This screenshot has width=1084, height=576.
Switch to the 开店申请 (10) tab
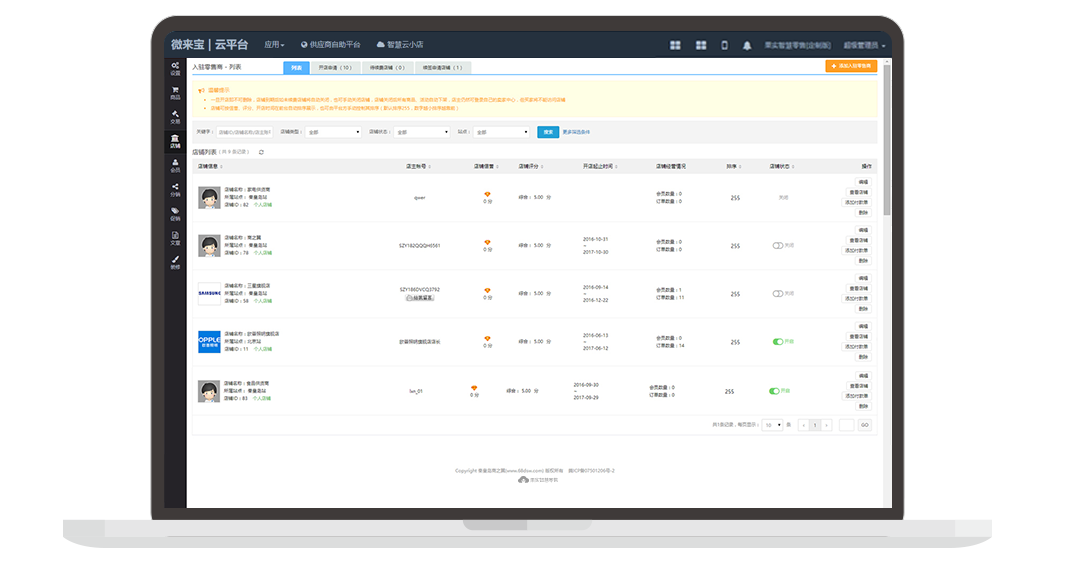(x=335, y=68)
